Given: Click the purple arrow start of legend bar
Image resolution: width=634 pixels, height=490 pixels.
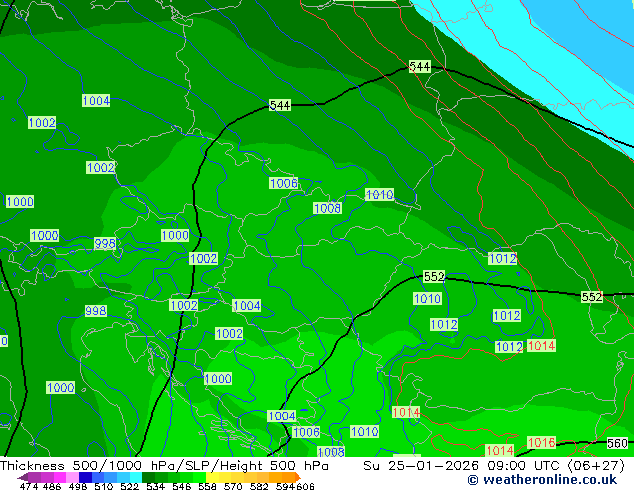Looking at the screenshot, I should click(x=22, y=477).
